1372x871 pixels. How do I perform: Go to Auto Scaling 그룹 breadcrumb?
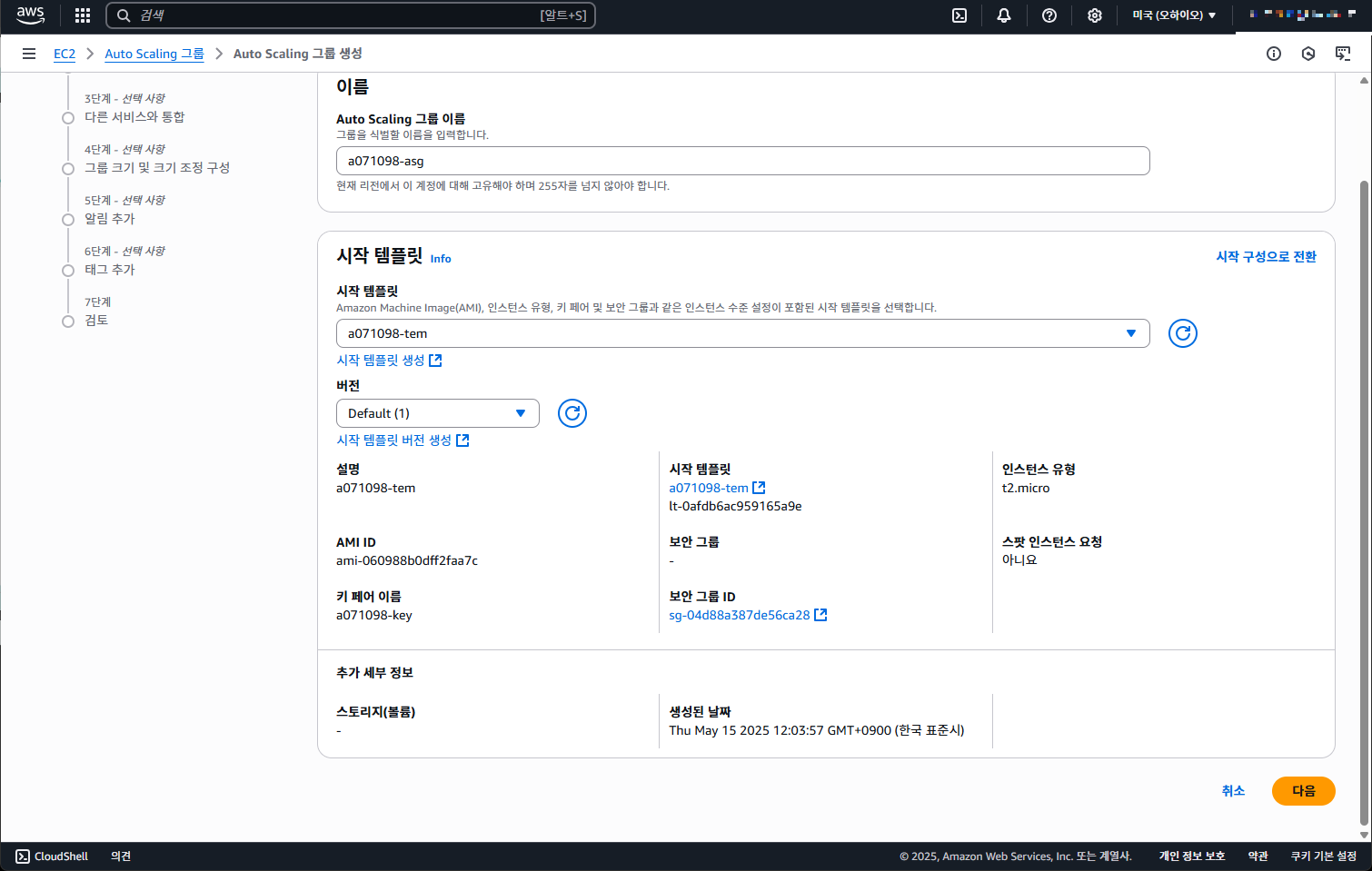click(154, 54)
